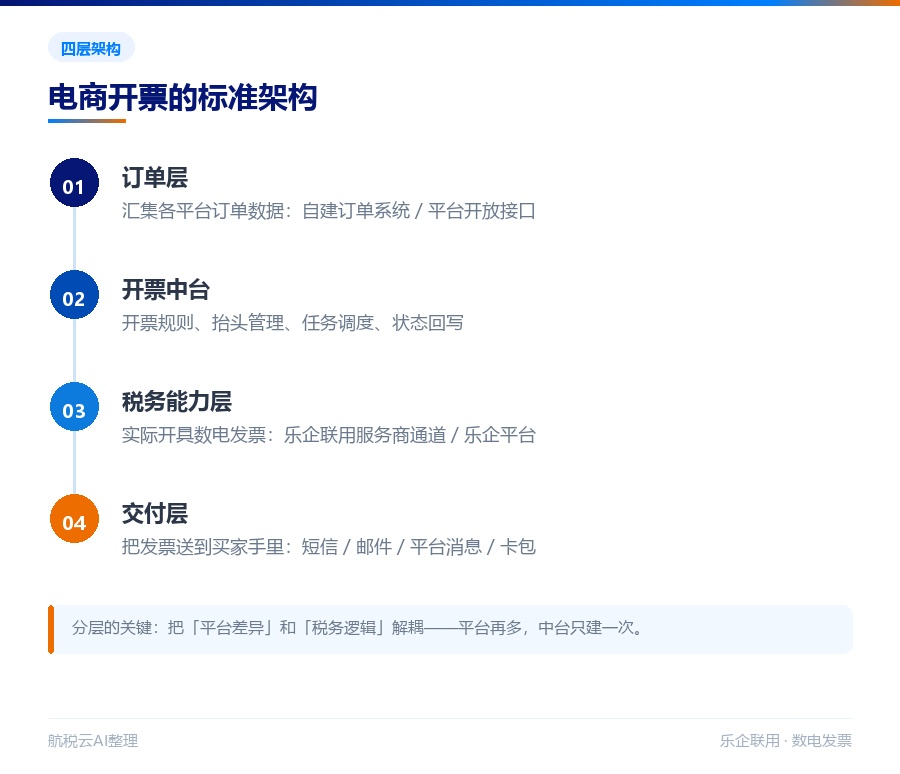Screen dimensions: 900x774
Task: Click the footer text 乐企联用 · 数电发票
Action: pos(786,741)
